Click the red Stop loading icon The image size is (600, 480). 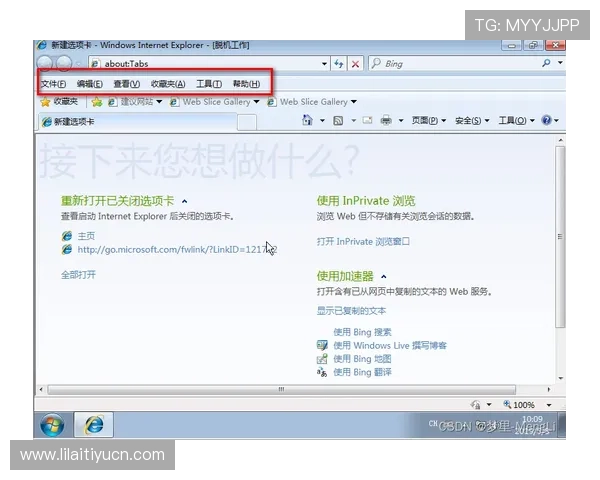click(355, 64)
